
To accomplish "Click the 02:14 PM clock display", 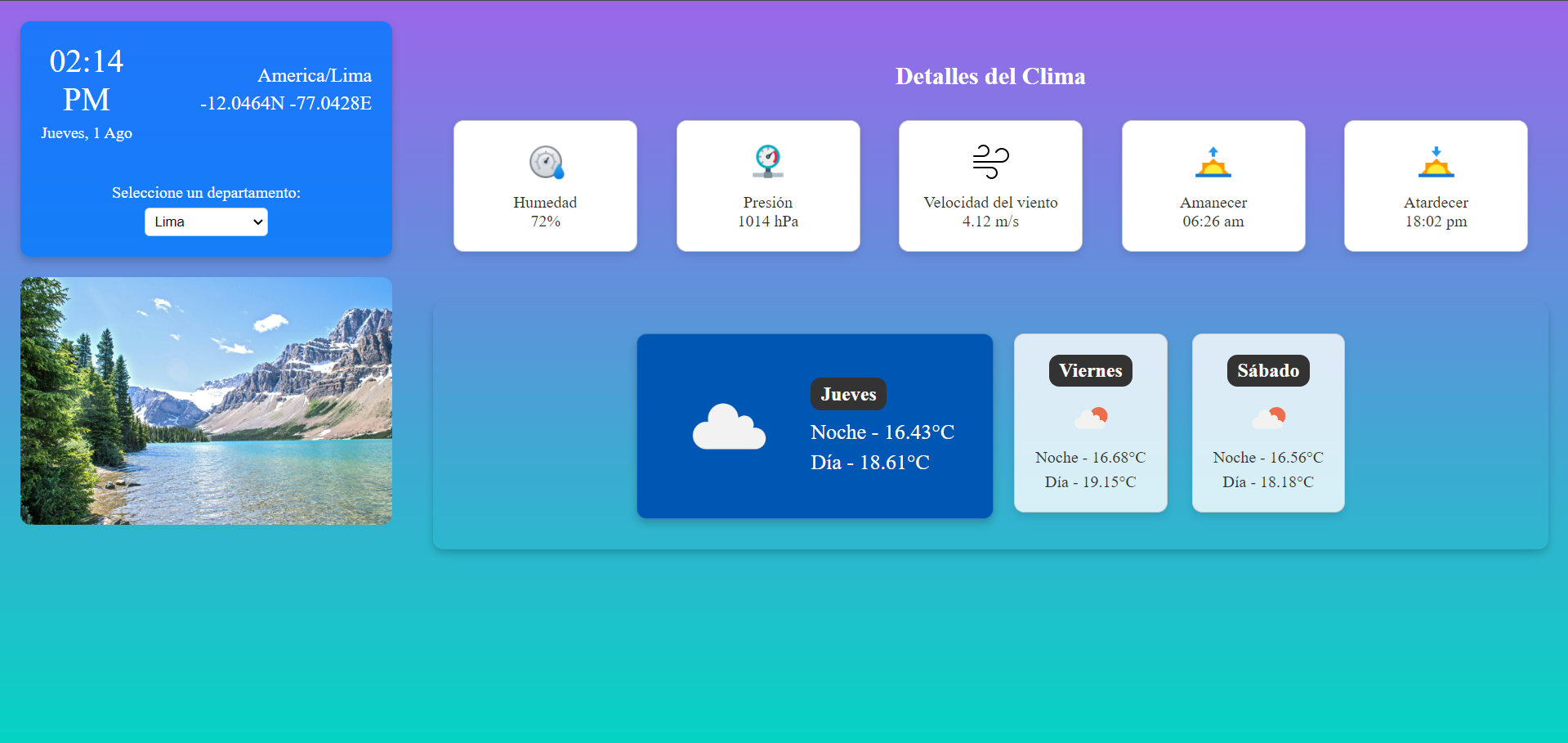I will coord(87,80).
